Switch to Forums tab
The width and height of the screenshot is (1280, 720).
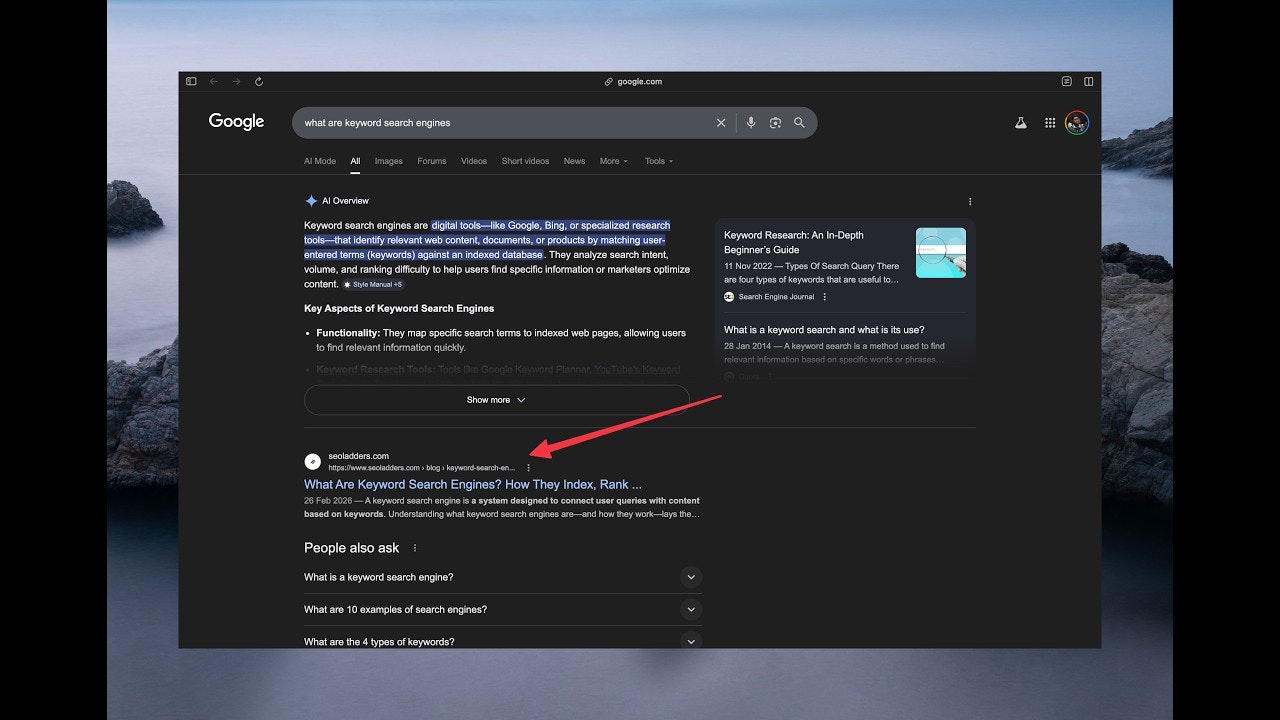pyautogui.click(x=432, y=161)
